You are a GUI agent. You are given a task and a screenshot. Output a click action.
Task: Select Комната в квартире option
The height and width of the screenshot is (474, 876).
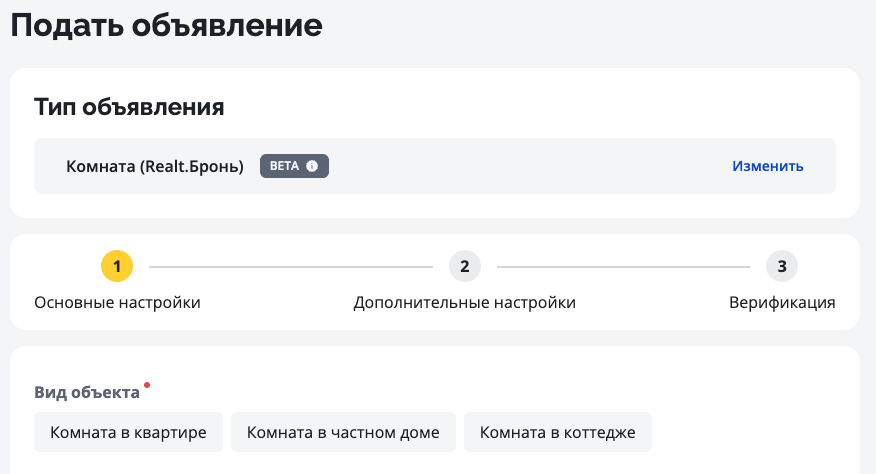(127, 433)
